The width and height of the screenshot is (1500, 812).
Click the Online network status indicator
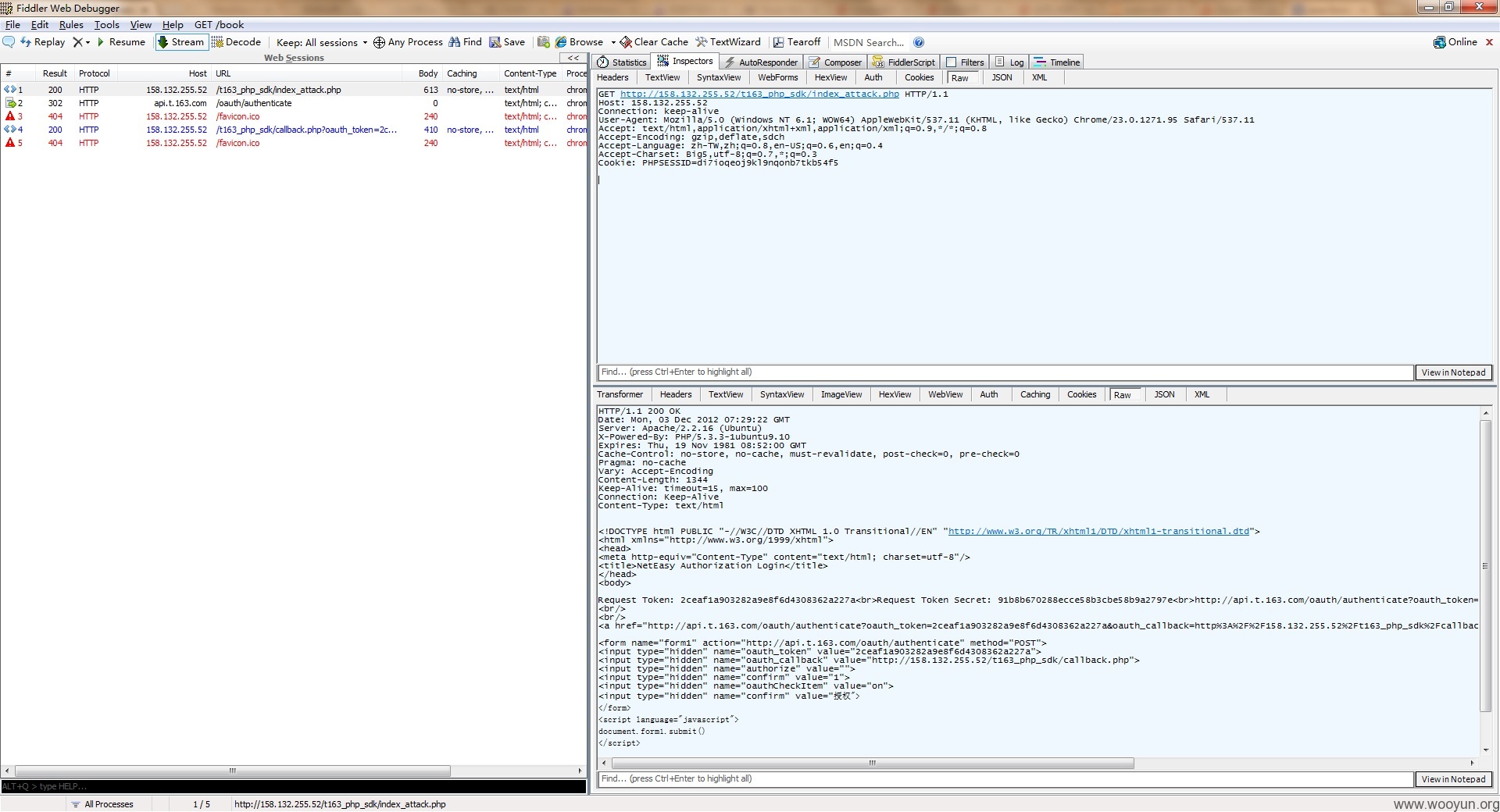1455,42
